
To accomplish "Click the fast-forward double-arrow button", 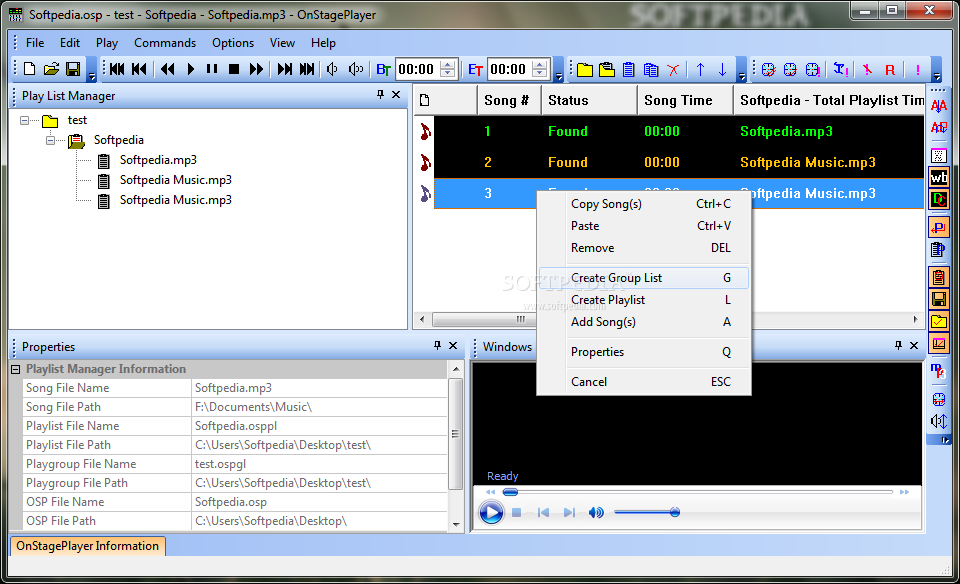I will click(x=257, y=69).
